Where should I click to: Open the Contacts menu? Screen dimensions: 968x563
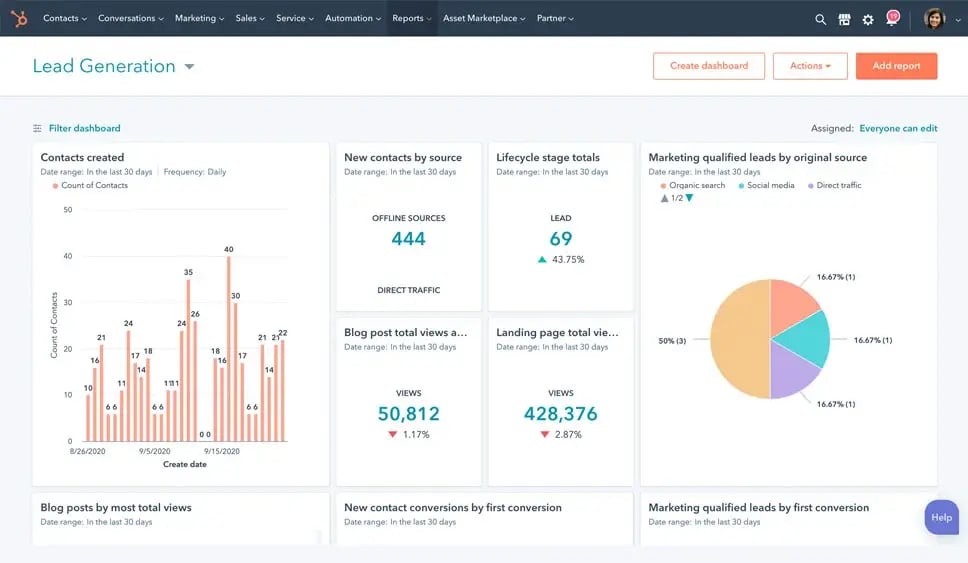pos(65,19)
